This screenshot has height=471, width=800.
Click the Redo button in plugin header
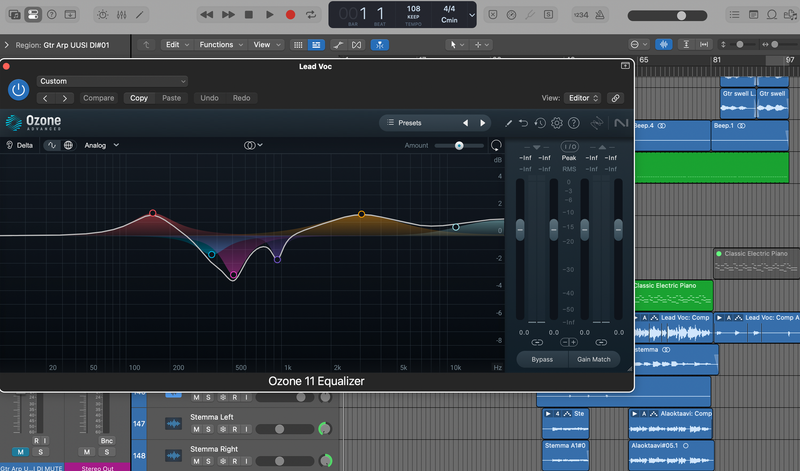(241, 98)
